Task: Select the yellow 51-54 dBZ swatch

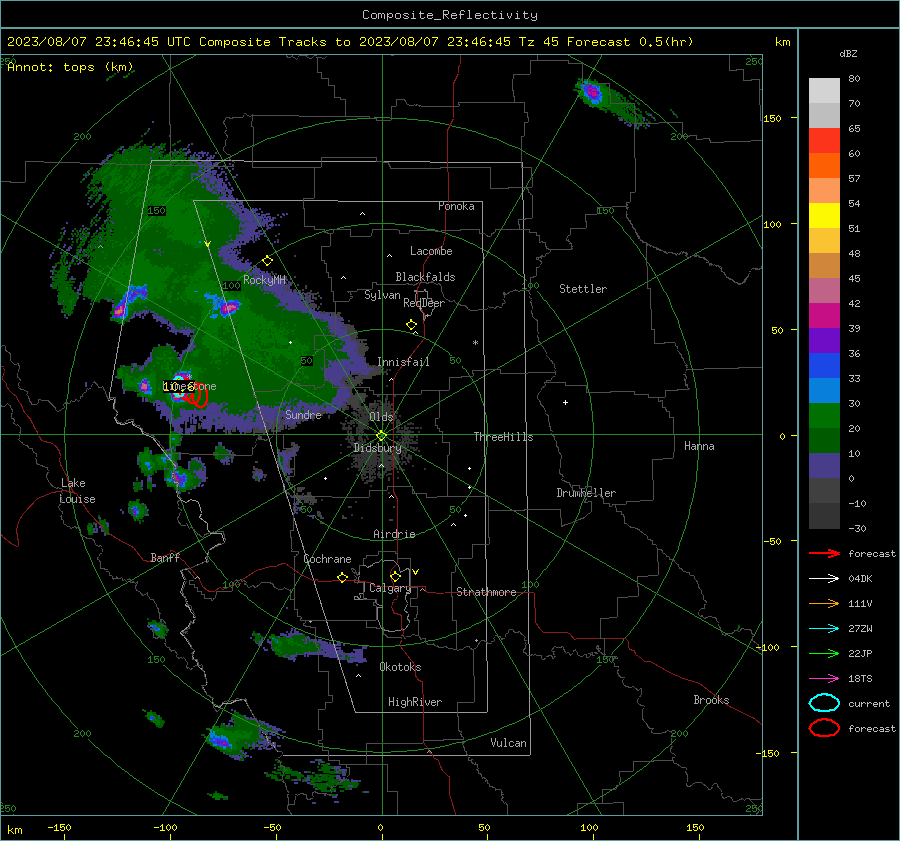Action: click(x=824, y=215)
